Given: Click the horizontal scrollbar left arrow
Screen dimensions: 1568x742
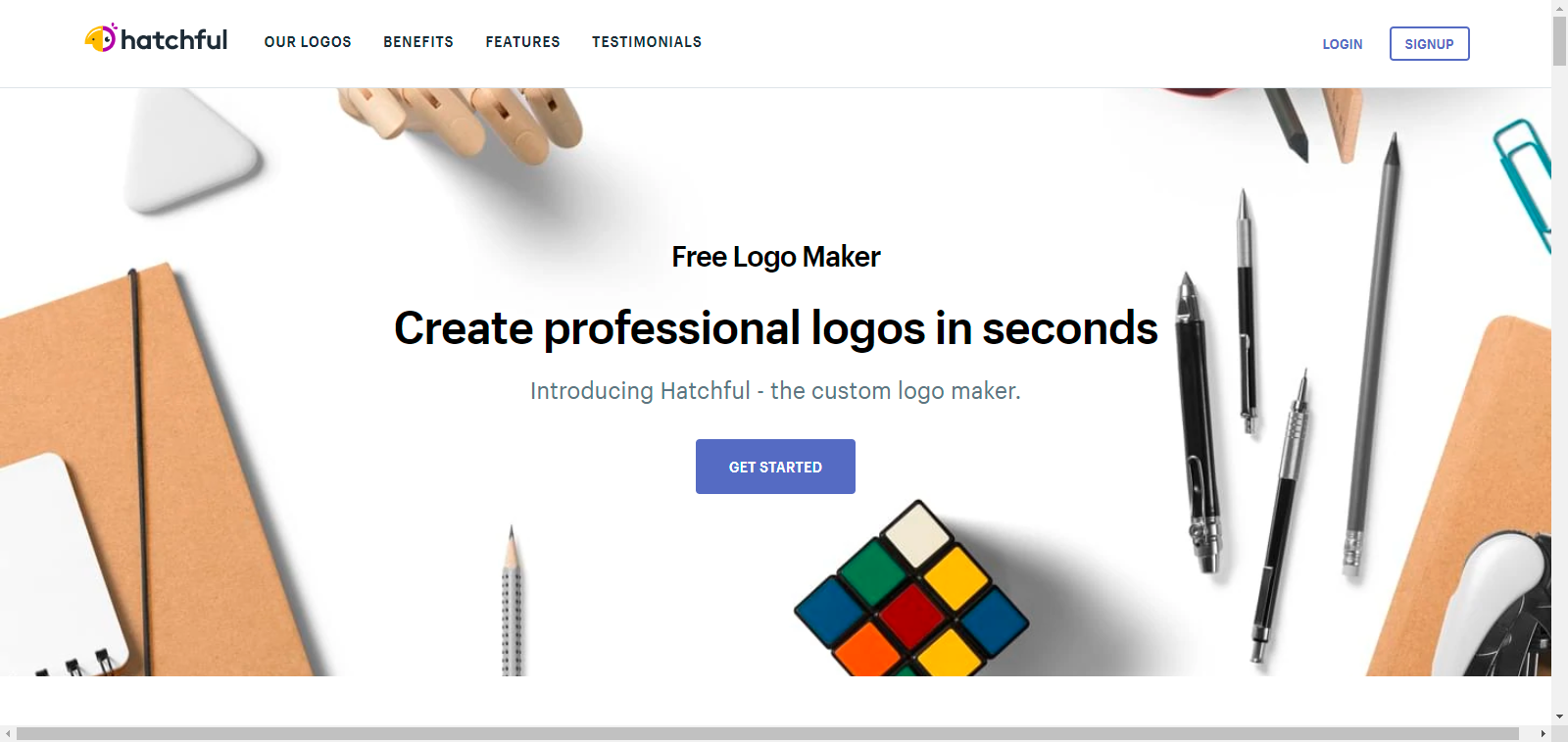Looking at the screenshot, I should point(8,733).
